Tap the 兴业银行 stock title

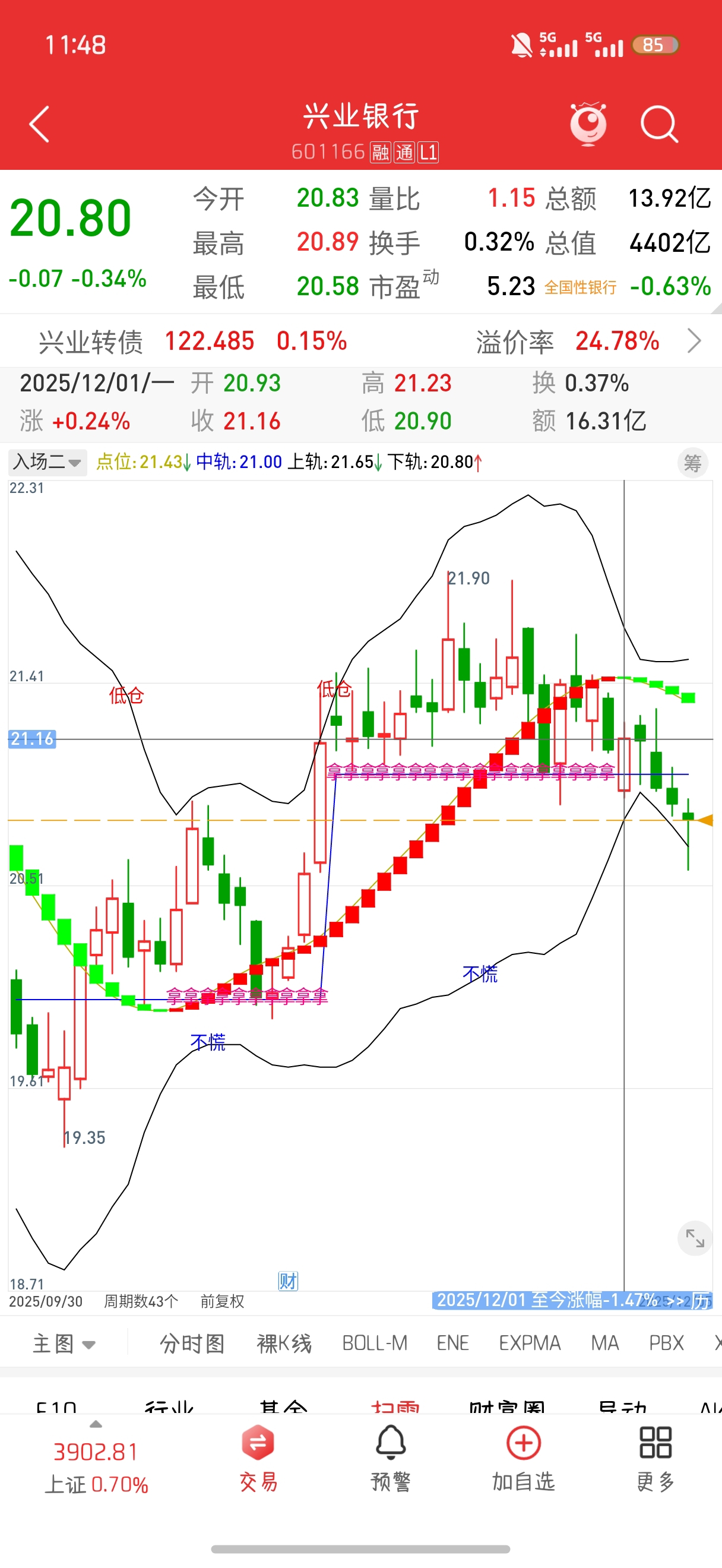(362, 116)
